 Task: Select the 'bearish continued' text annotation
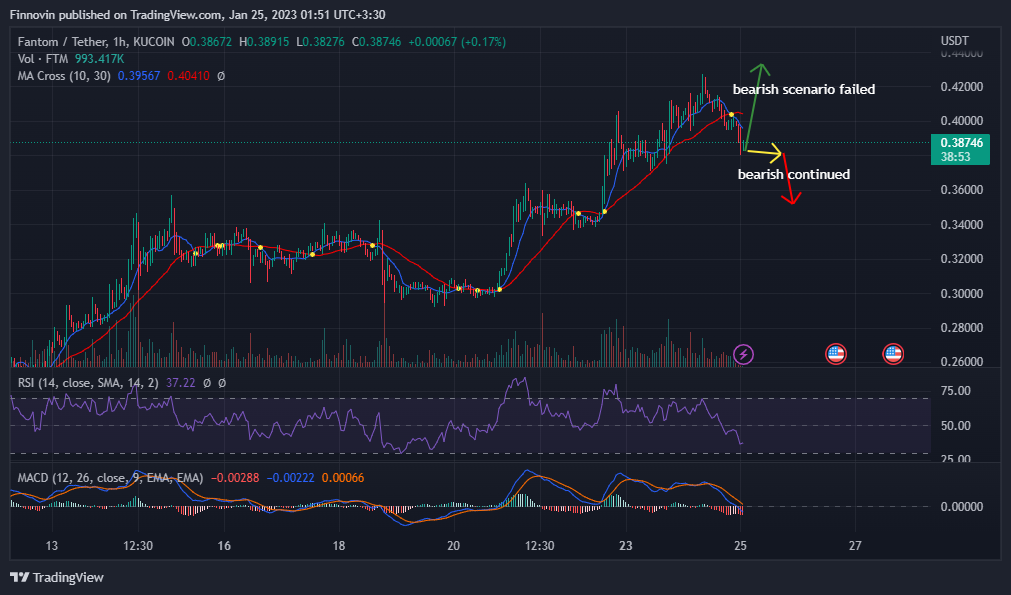[x=794, y=174]
